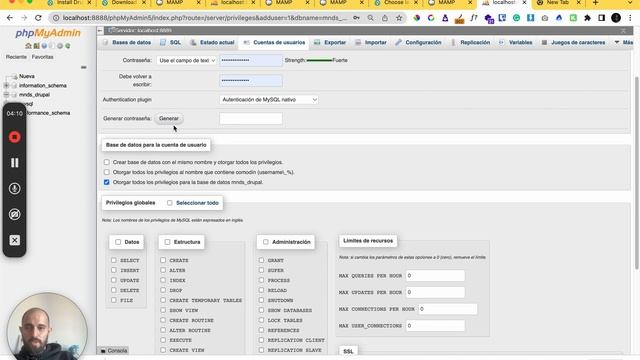
Task: Check Seleccionar todo global privileges
Action: click(169, 203)
